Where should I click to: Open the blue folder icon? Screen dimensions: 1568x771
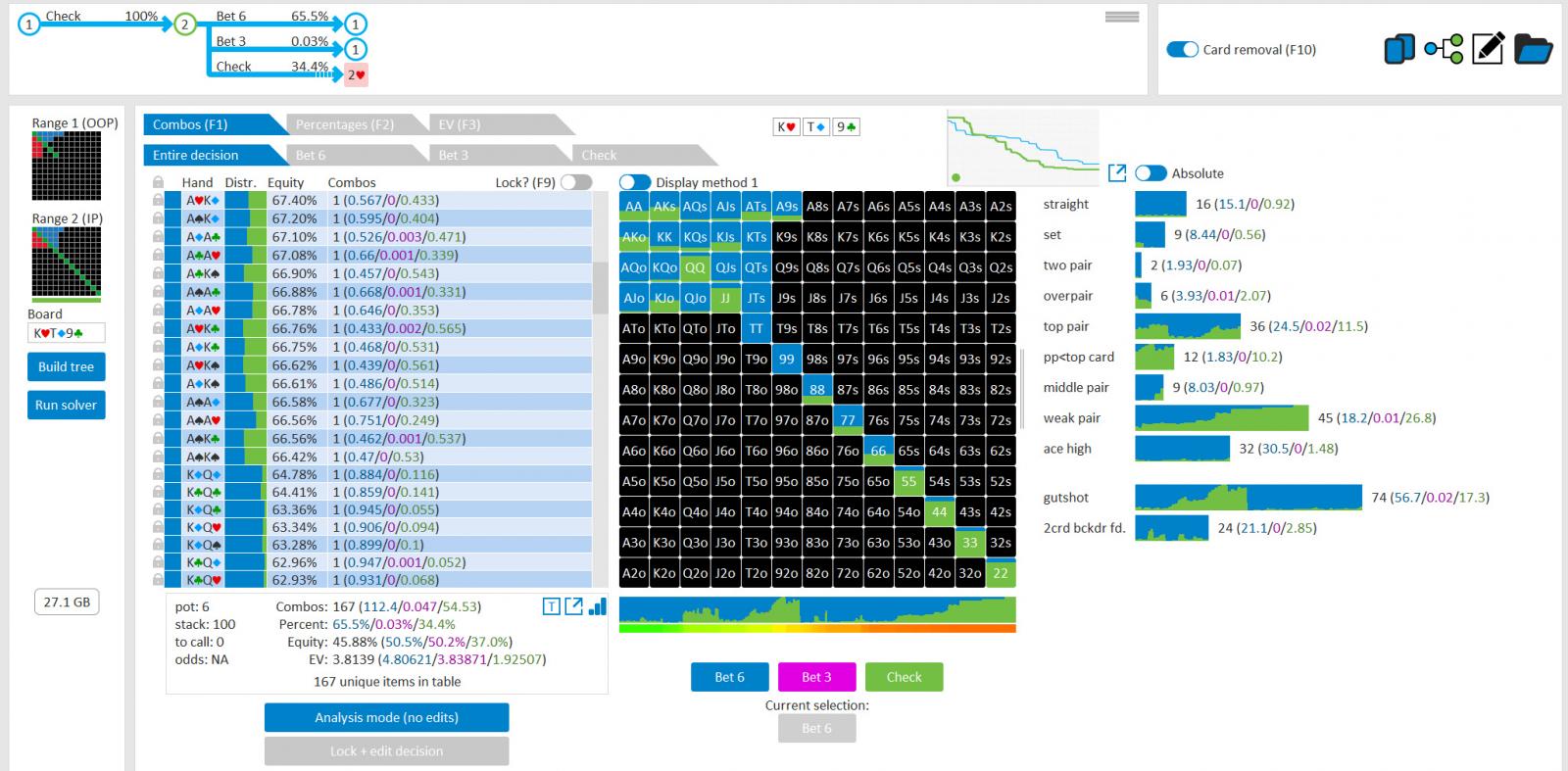(x=1533, y=49)
